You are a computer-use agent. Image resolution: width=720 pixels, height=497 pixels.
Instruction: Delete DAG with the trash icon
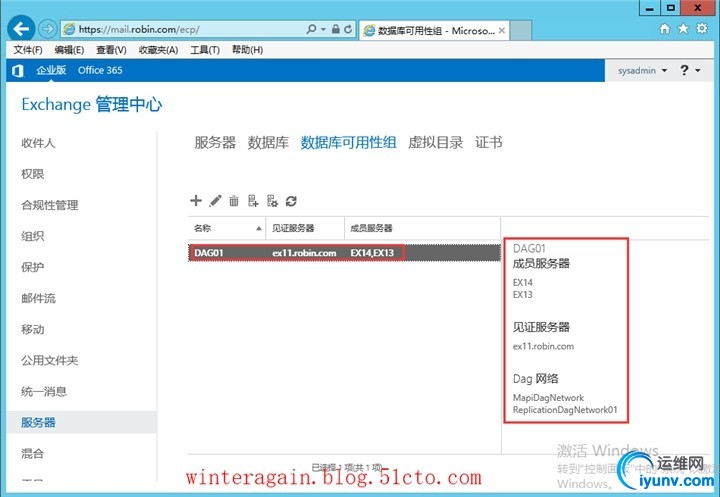pos(234,201)
